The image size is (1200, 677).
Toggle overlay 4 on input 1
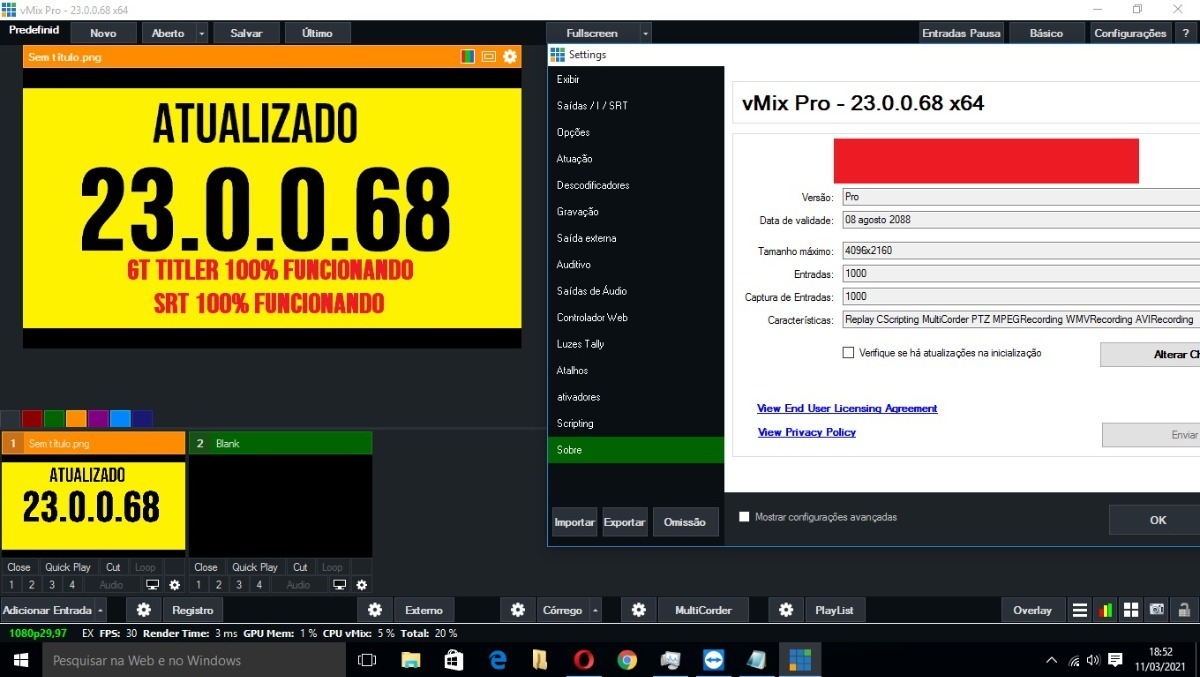coord(71,585)
